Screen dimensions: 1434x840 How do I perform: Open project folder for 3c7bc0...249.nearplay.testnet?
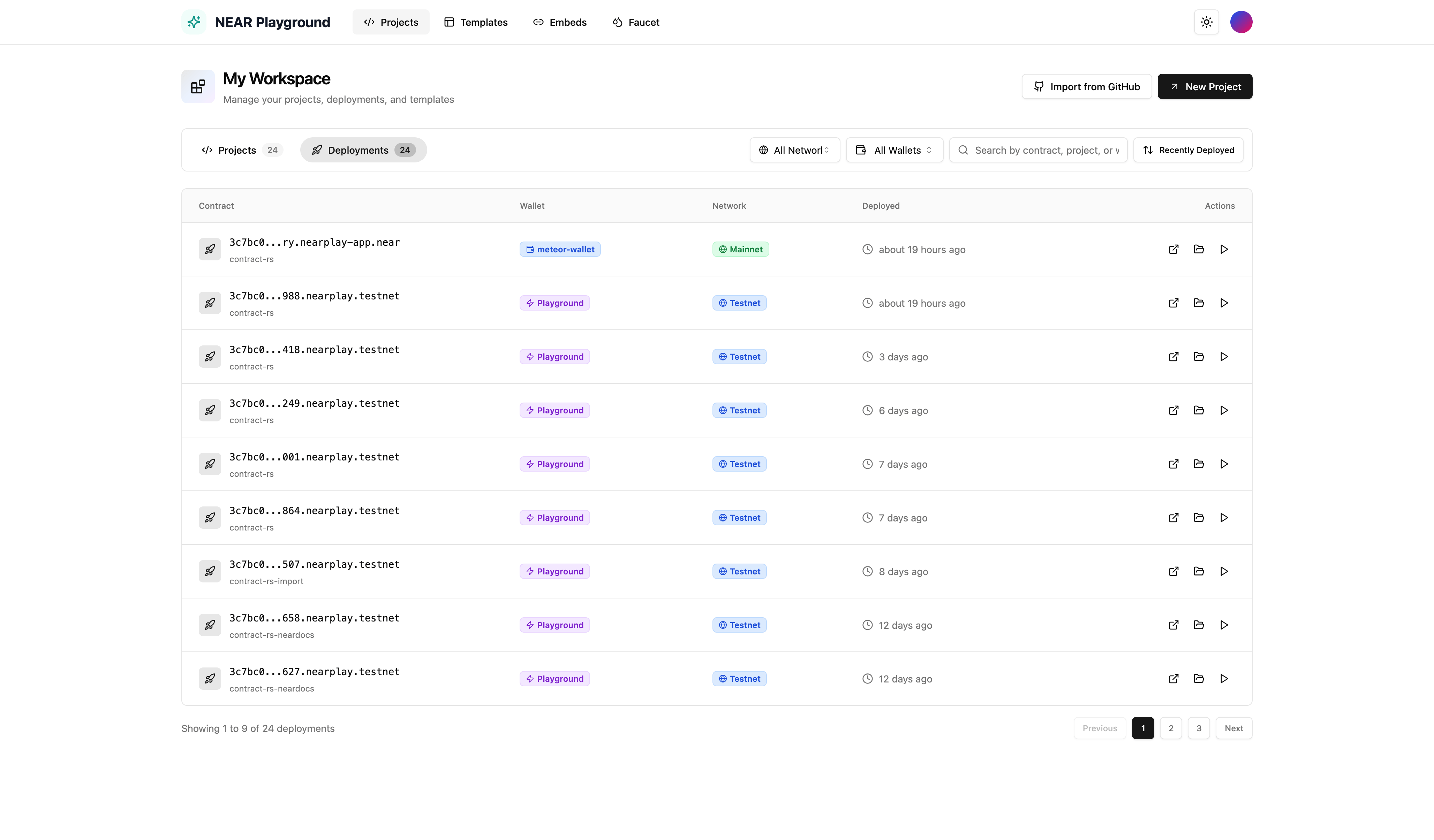(x=1198, y=410)
